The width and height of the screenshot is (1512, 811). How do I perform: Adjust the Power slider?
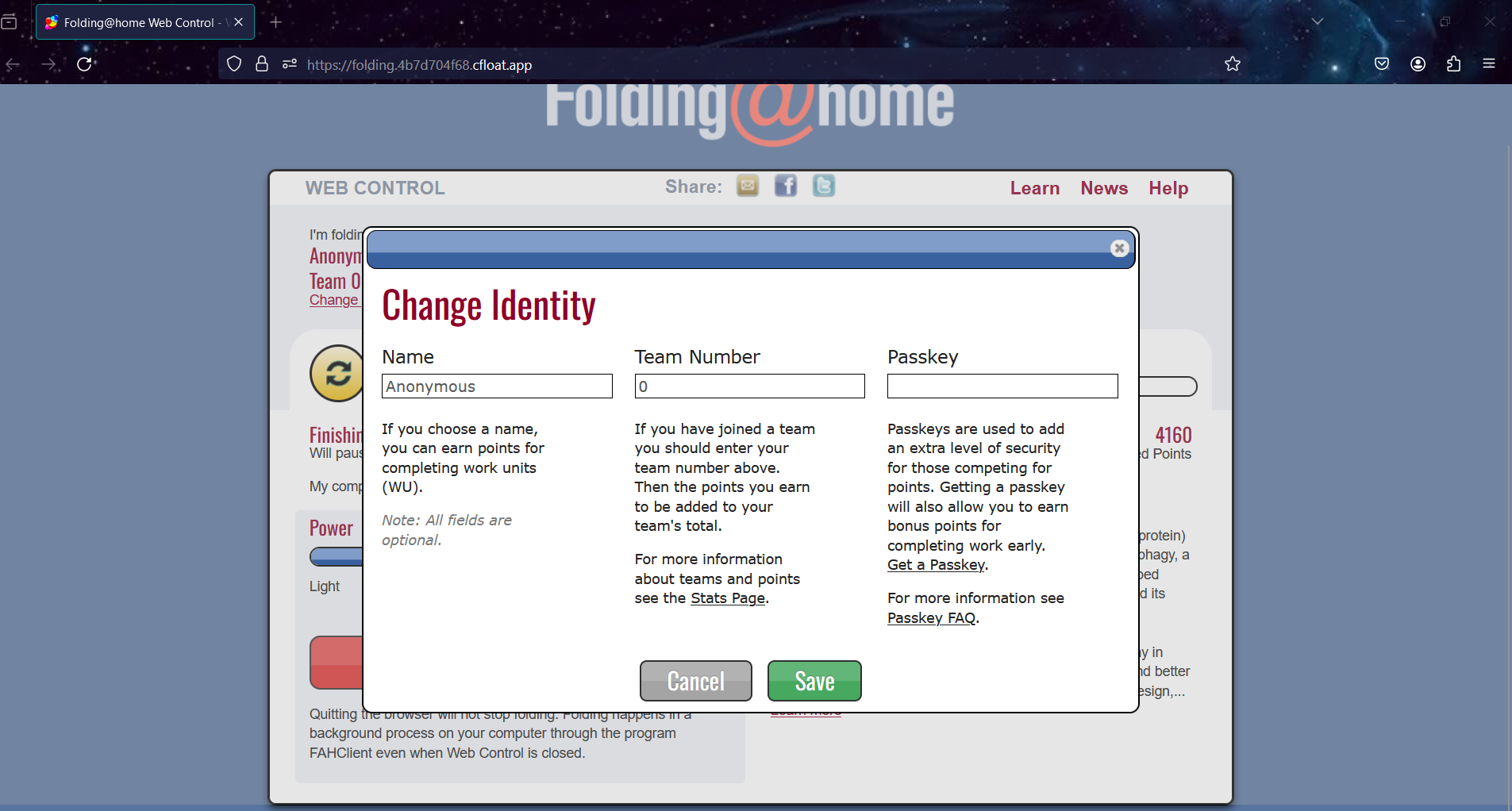click(x=337, y=557)
